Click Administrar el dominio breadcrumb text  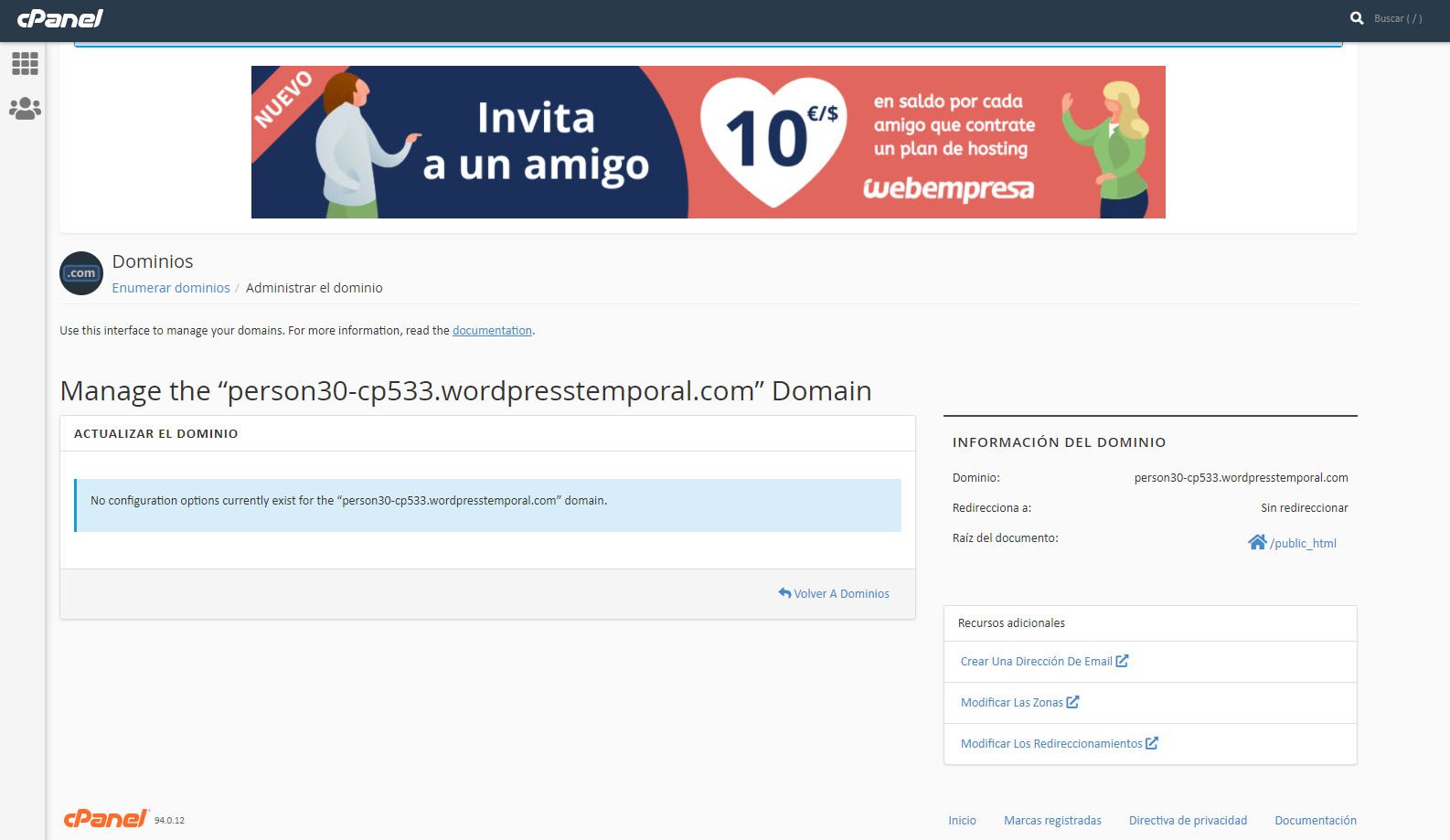tap(315, 288)
